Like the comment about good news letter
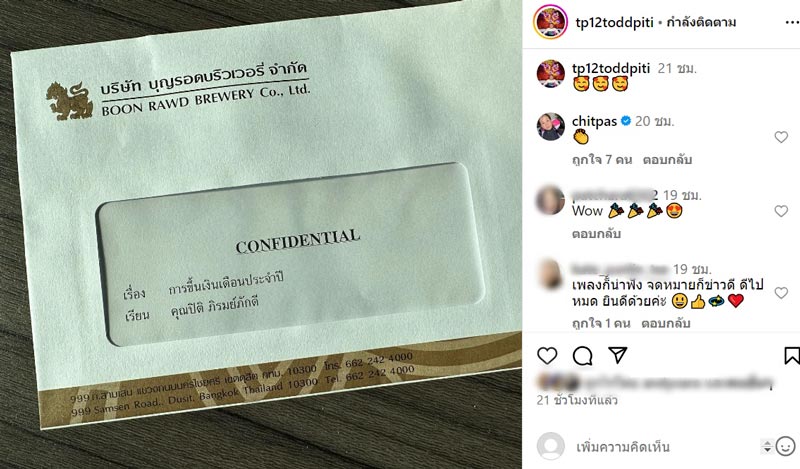The image size is (800, 469). coord(781,292)
